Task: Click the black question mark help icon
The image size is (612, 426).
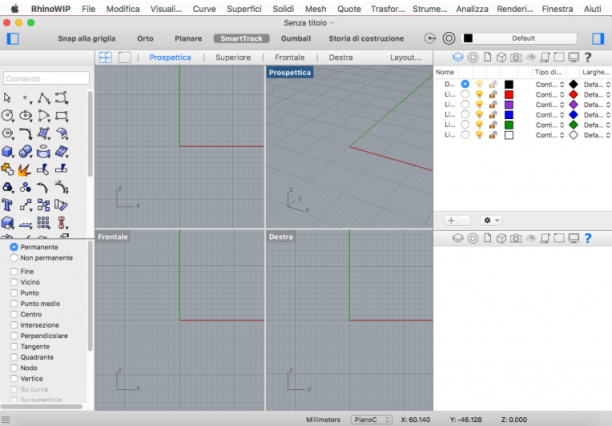Action: pyautogui.click(x=588, y=57)
